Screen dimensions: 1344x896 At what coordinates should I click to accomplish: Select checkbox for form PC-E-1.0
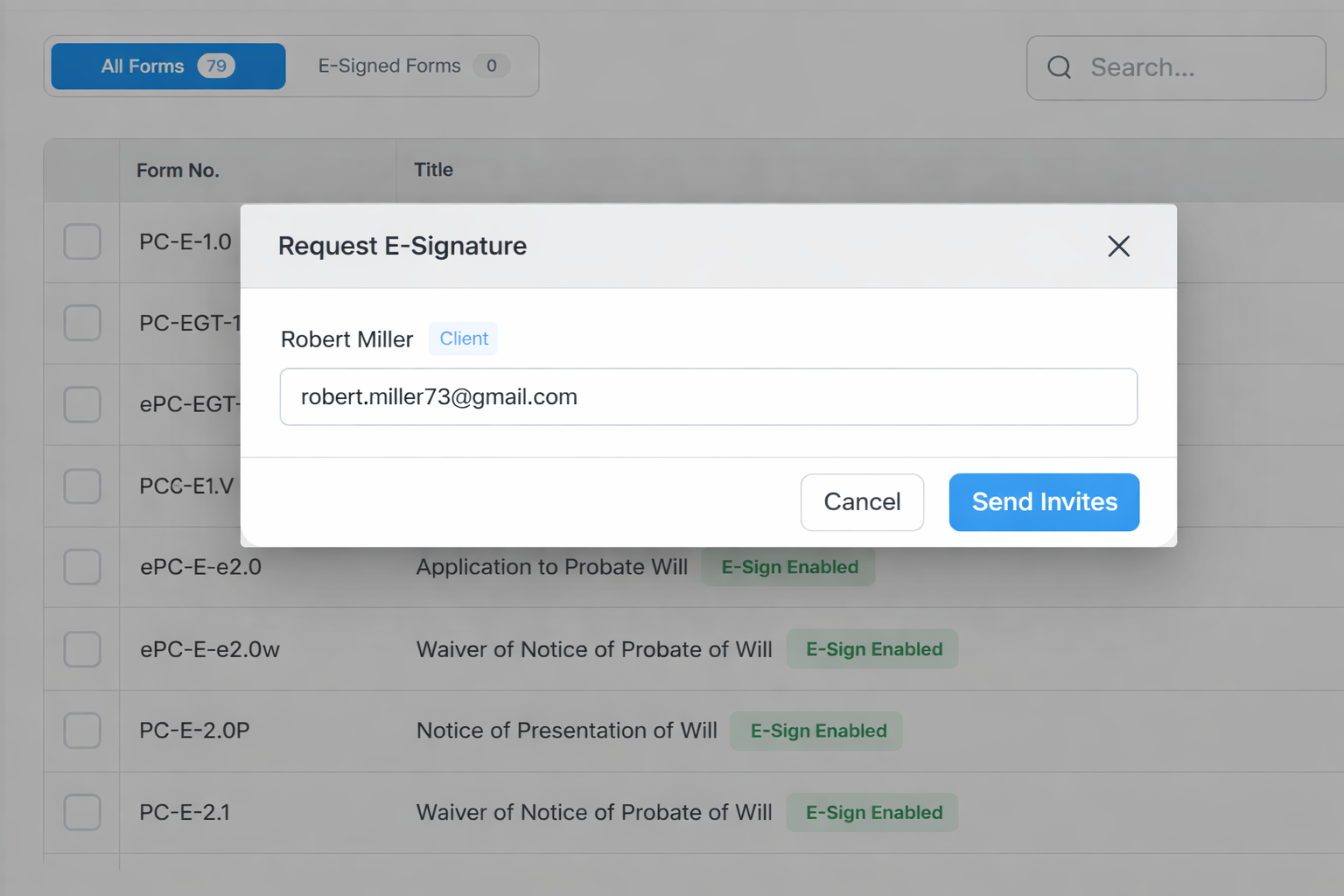[x=82, y=241]
